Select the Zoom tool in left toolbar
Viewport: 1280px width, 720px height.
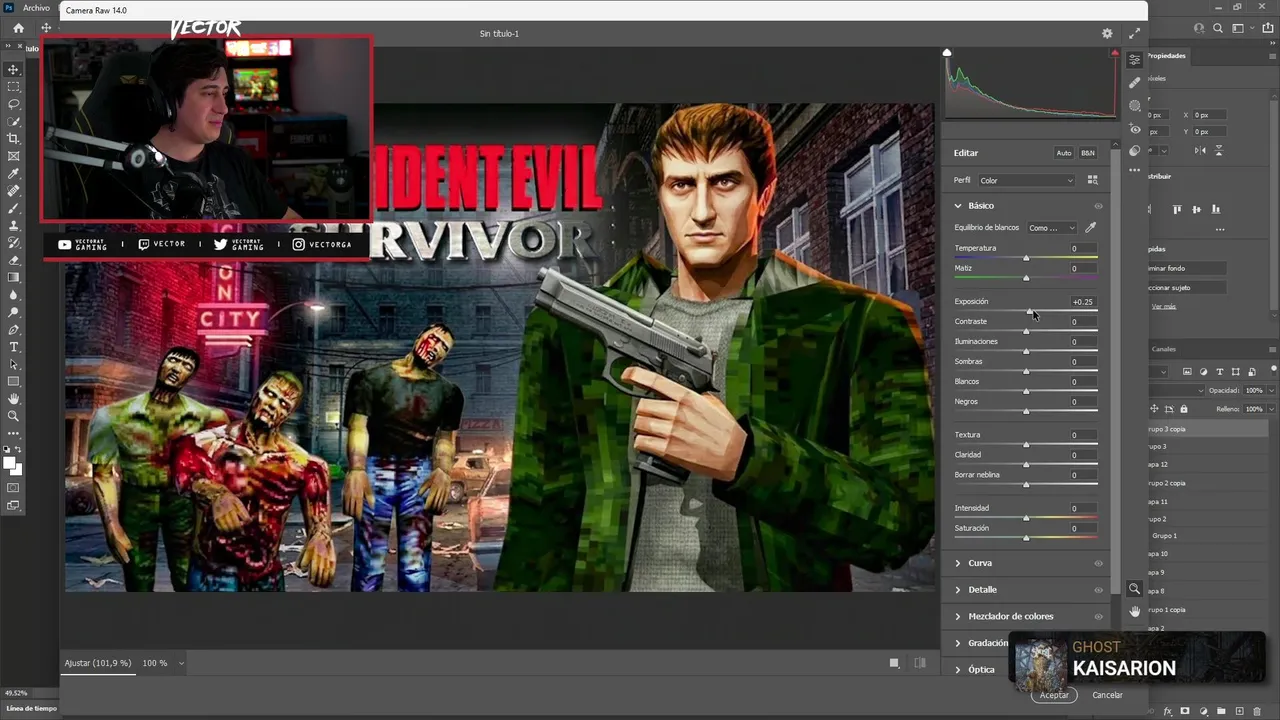(13, 416)
